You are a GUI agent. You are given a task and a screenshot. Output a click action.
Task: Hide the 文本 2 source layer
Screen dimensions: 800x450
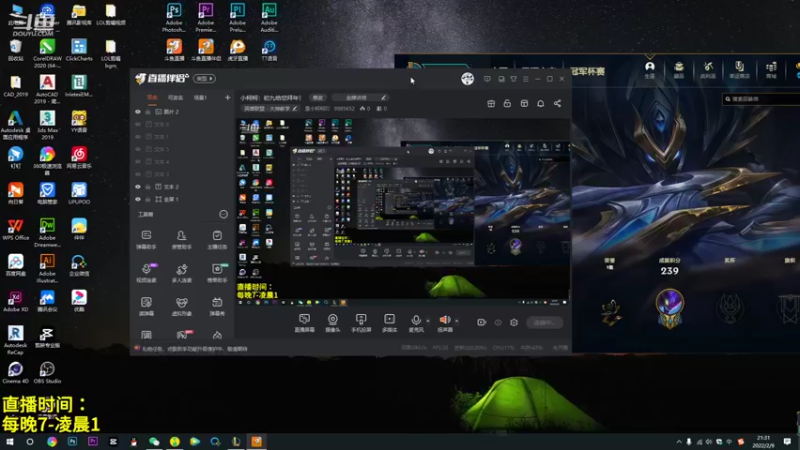point(138,187)
